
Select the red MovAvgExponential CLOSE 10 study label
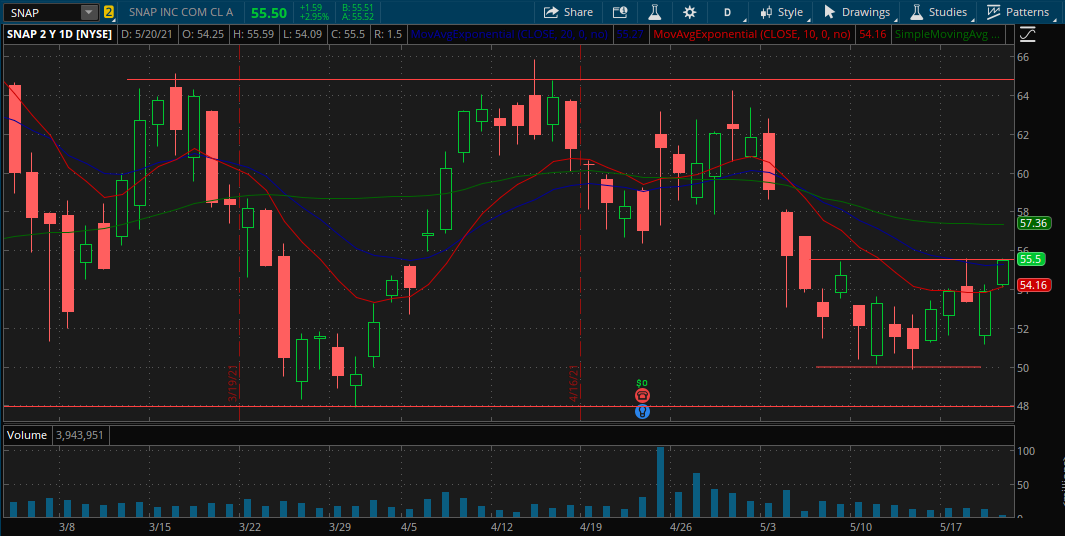[x=751, y=34]
